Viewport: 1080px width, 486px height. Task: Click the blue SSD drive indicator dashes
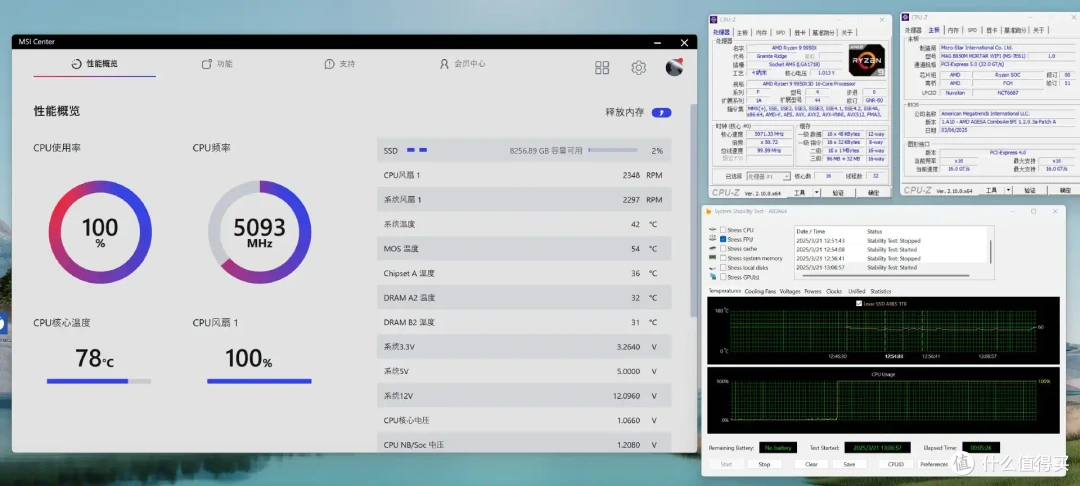(x=417, y=150)
